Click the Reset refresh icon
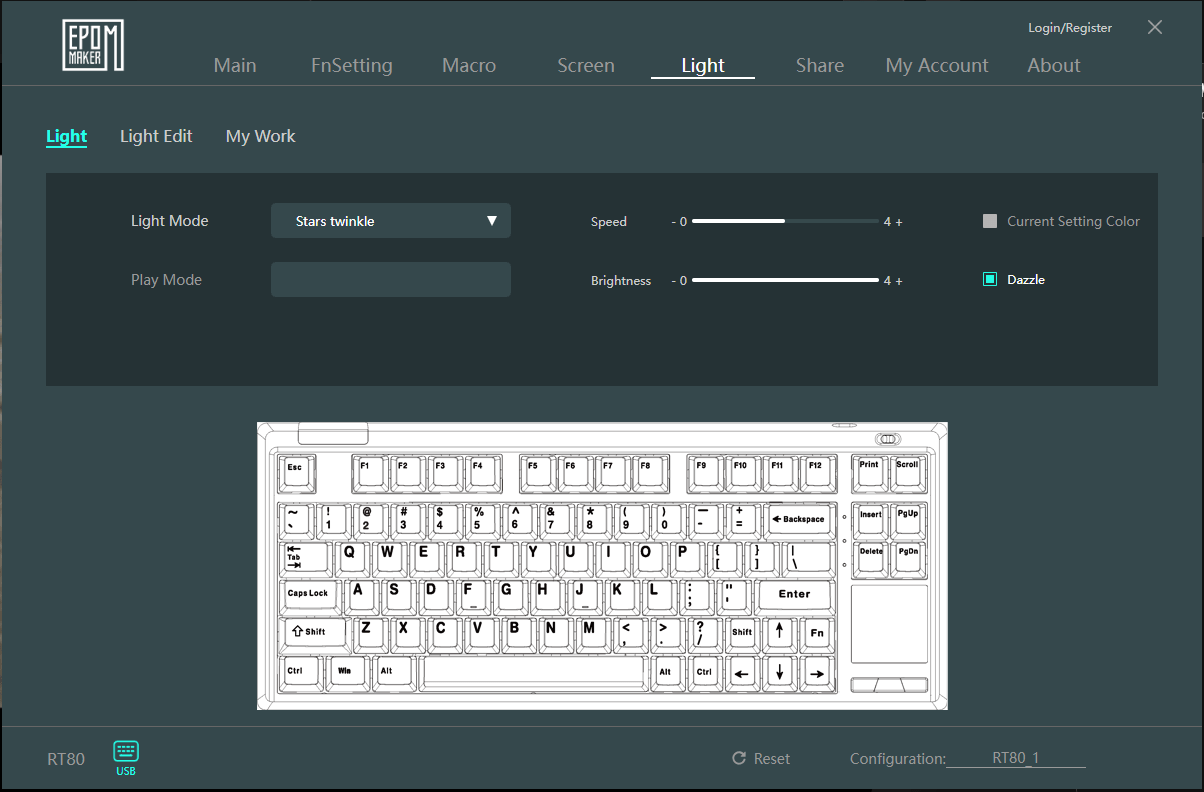Image resolution: width=1204 pixels, height=792 pixels. [x=739, y=759]
